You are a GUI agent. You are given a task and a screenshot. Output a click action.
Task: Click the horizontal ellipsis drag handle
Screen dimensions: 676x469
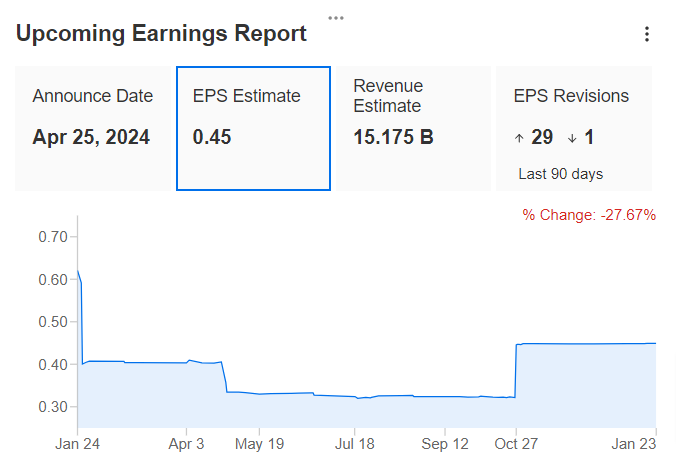click(335, 18)
